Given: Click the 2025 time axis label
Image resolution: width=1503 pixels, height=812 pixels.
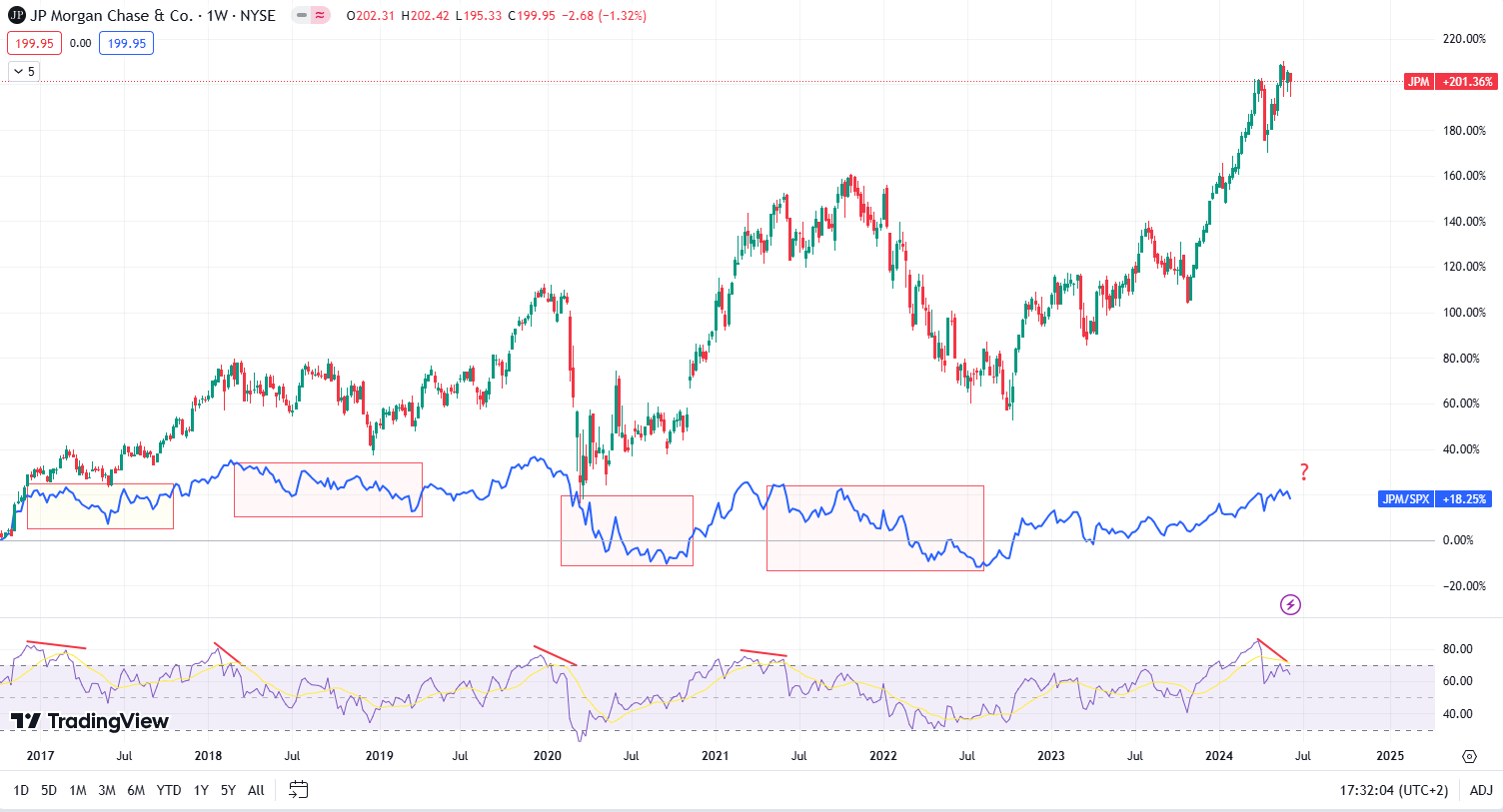Looking at the screenshot, I should (1390, 756).
